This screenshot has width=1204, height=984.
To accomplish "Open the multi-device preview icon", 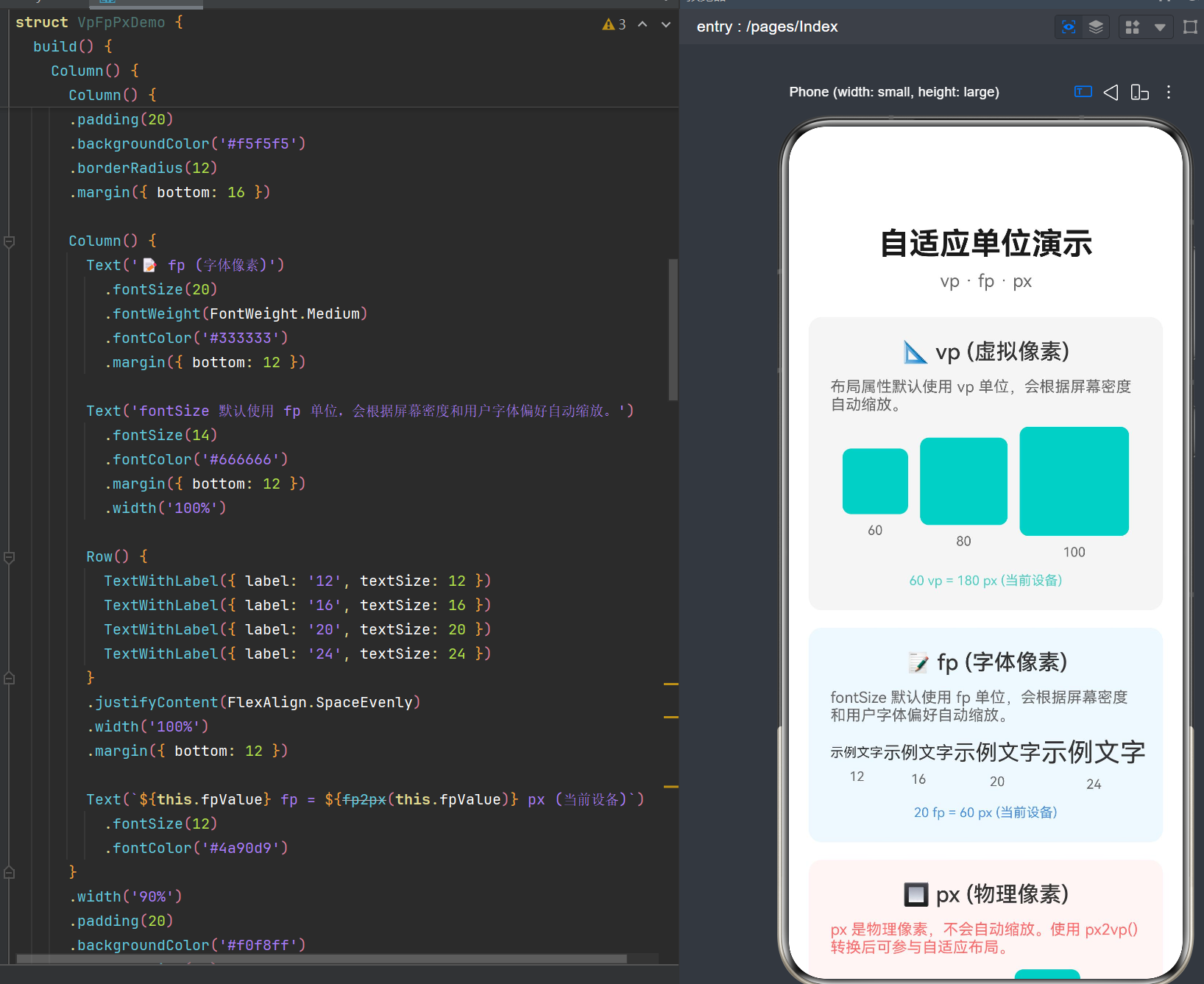I will tap(1140, 92).
